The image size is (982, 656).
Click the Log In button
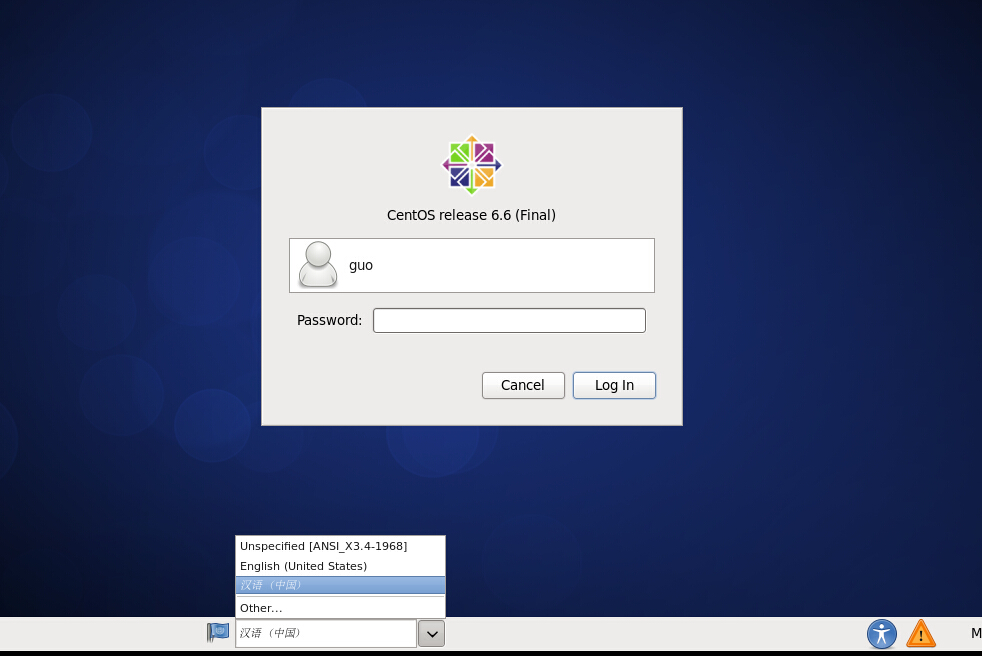click(614, 385)
